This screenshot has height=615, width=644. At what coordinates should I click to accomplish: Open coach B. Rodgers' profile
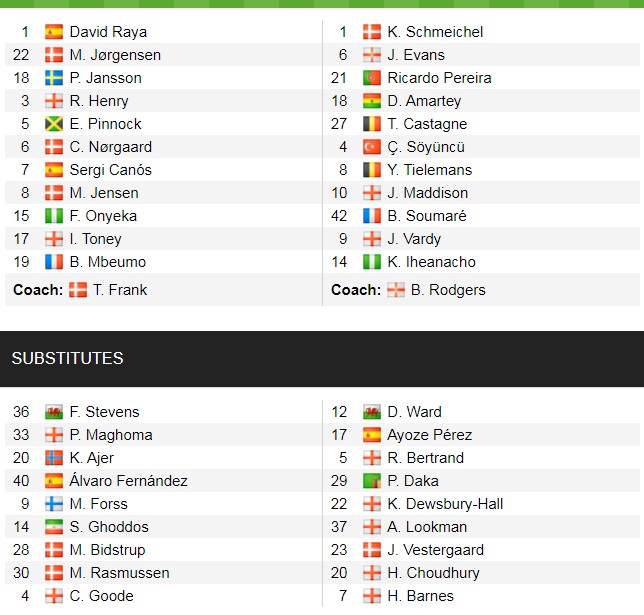[x=449, y=290]
